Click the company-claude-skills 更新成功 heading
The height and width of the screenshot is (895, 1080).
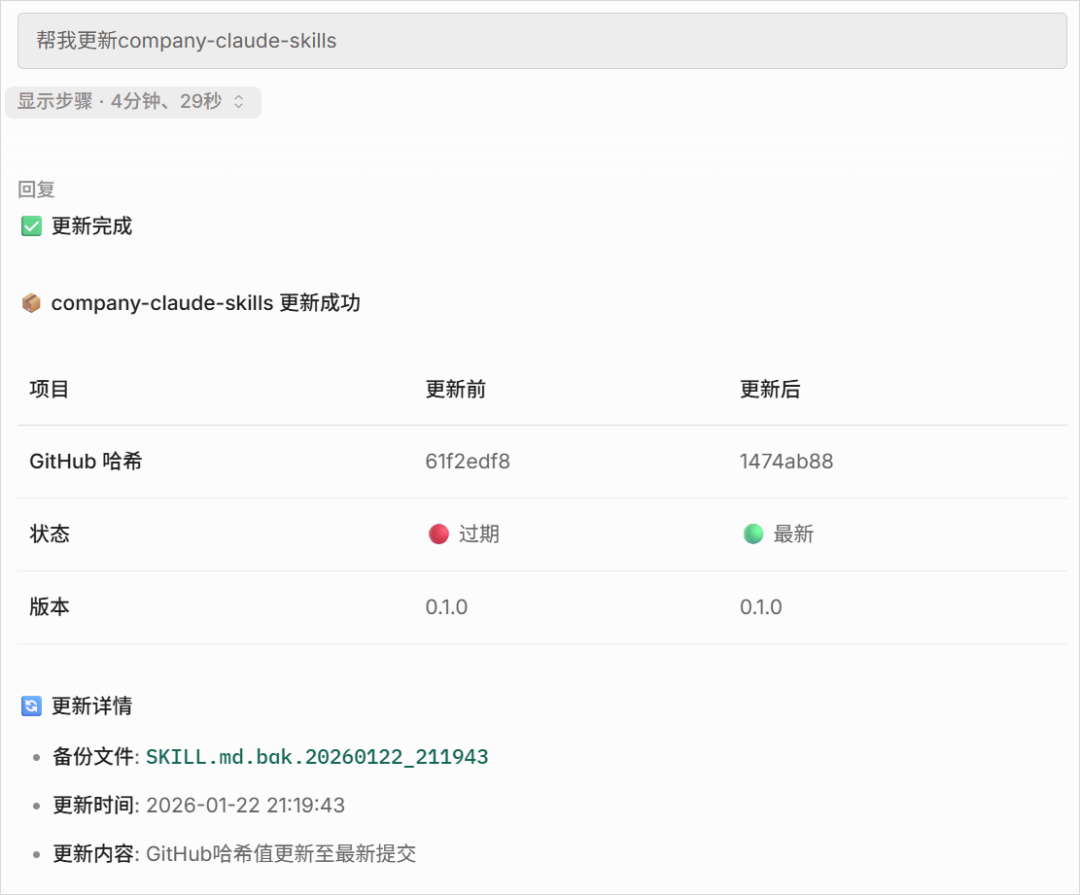205,302
